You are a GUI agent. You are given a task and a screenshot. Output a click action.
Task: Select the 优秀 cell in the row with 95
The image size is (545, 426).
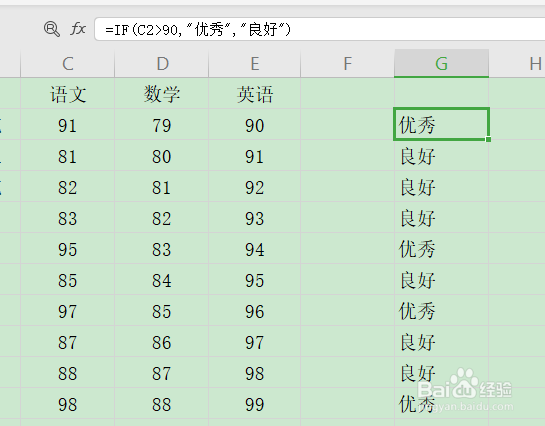pyautogui.click(x=441, y=248)
